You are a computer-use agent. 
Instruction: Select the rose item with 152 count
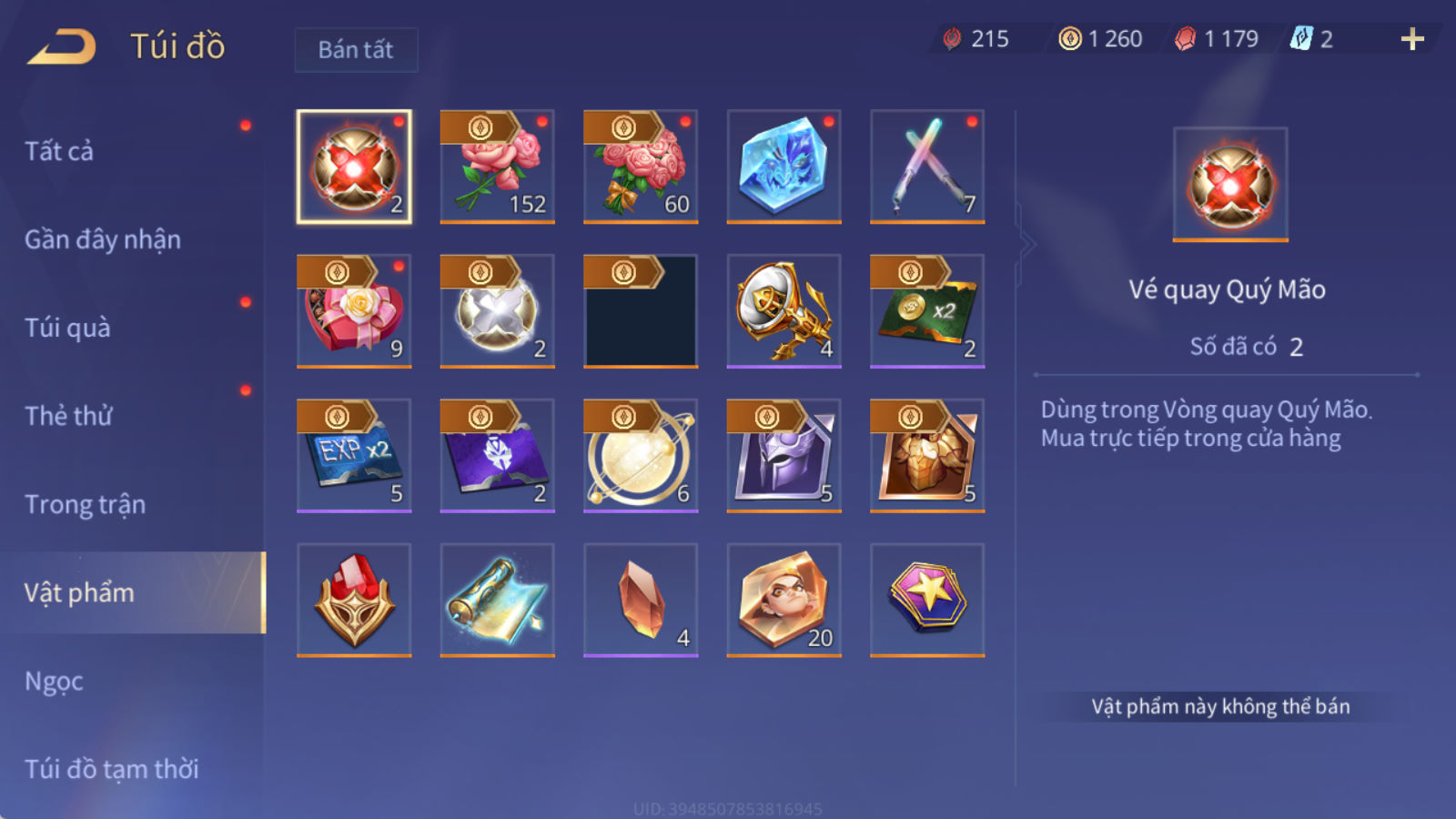497,167
